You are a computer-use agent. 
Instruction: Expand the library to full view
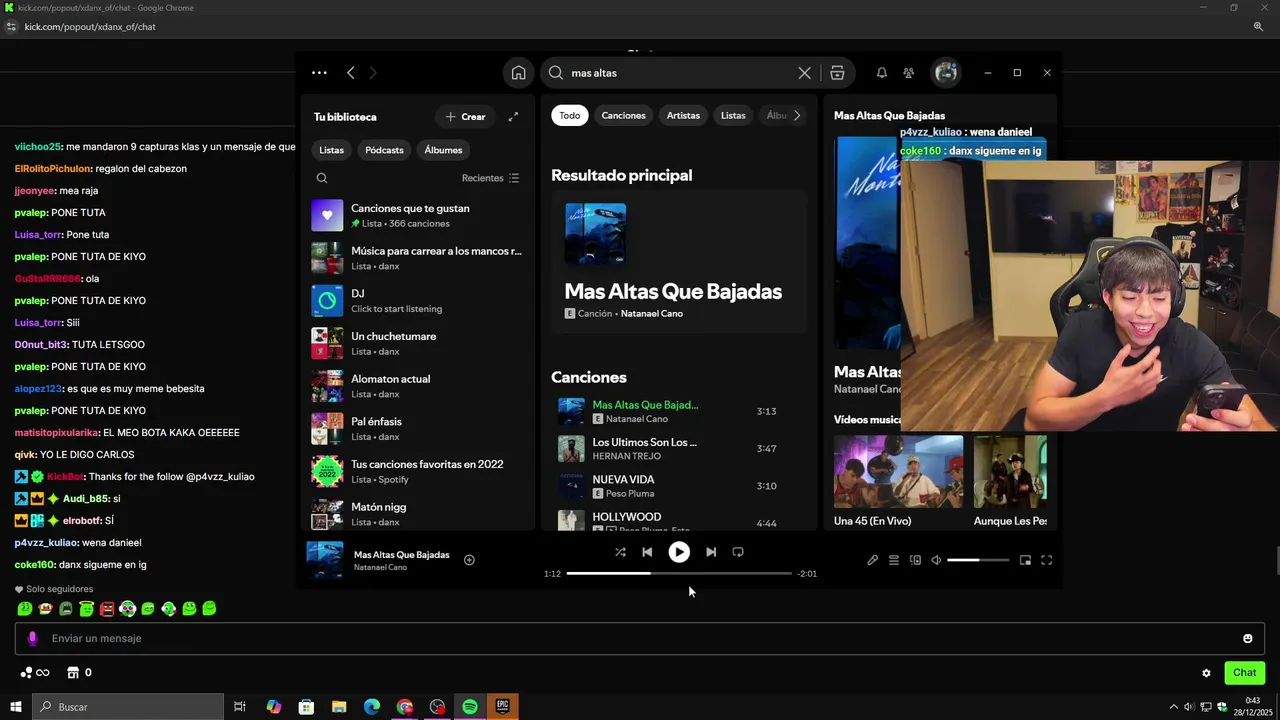513,117
